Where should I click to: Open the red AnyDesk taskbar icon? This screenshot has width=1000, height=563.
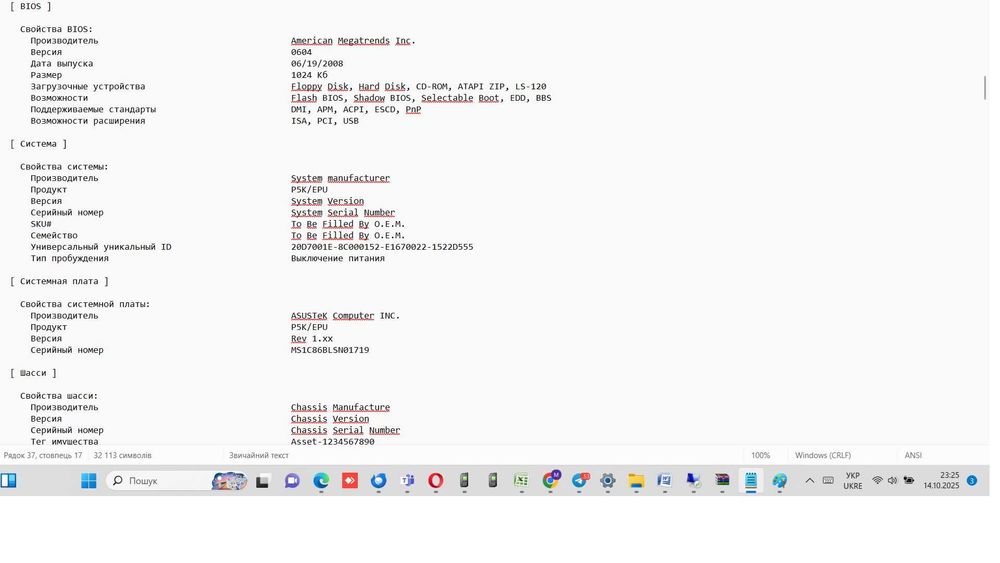coord(350,480)
